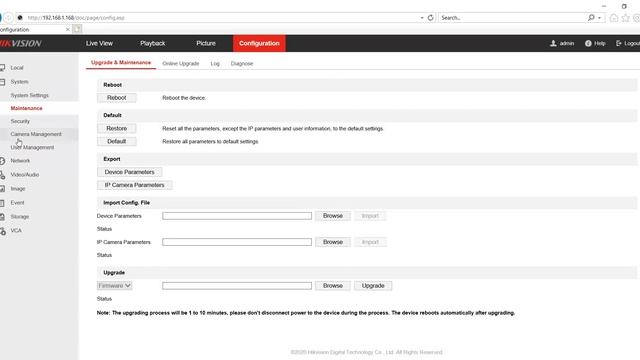Screen dimensions: 640x360
Task: Open Camera Management in sidebar
Action: click(36, 134)
